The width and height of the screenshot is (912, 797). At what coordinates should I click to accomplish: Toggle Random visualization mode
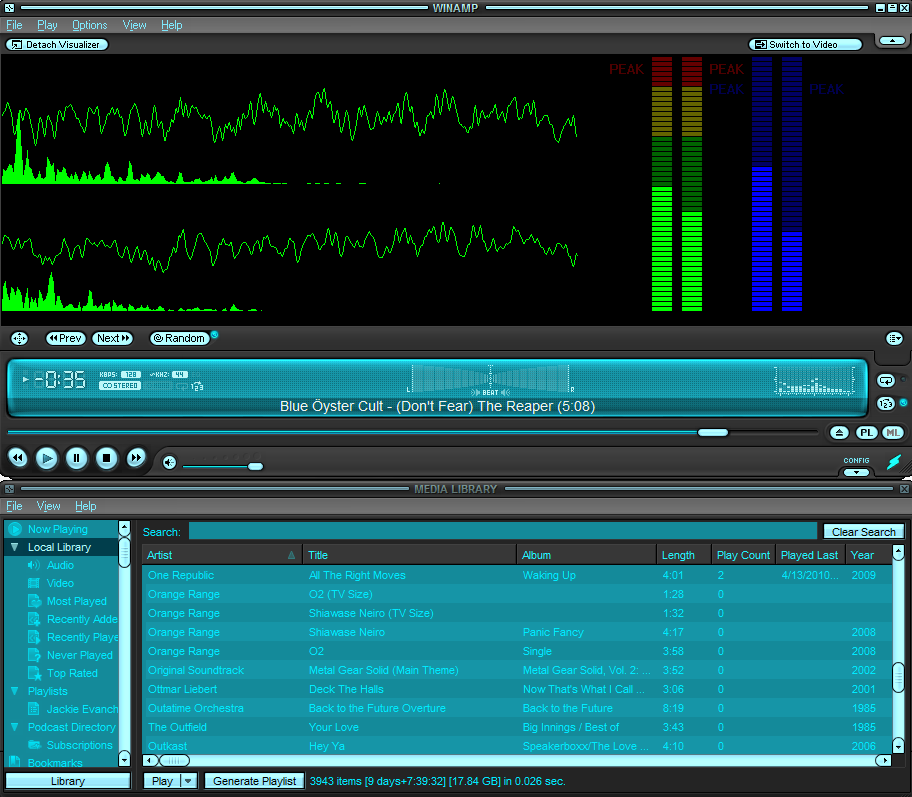tap(180, 339)
